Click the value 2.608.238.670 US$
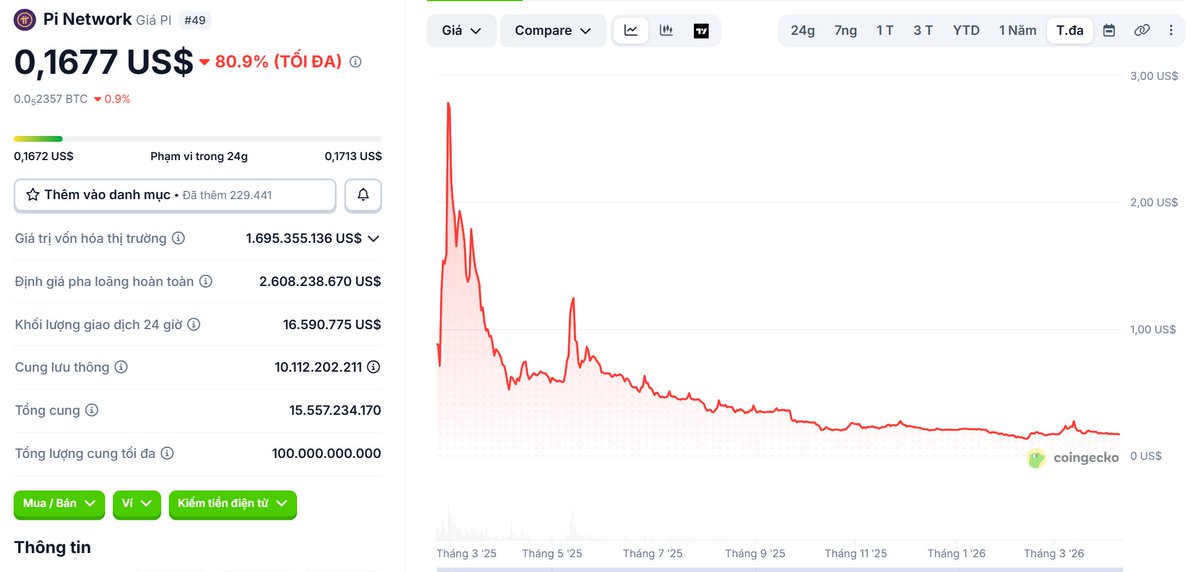This screenshot has height=572, width=1200. 320,282
